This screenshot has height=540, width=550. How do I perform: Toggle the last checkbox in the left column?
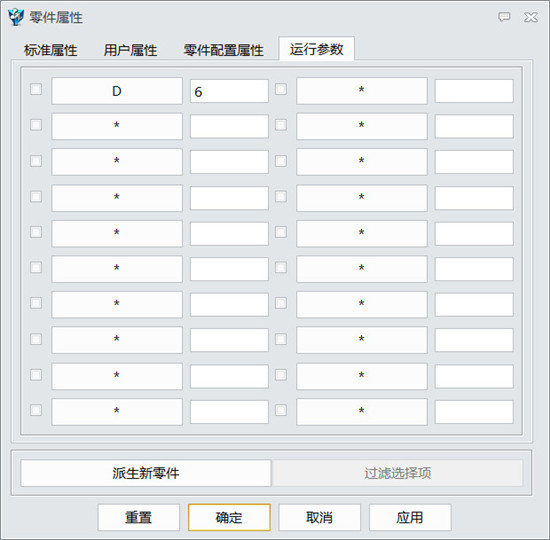[36, 410]
